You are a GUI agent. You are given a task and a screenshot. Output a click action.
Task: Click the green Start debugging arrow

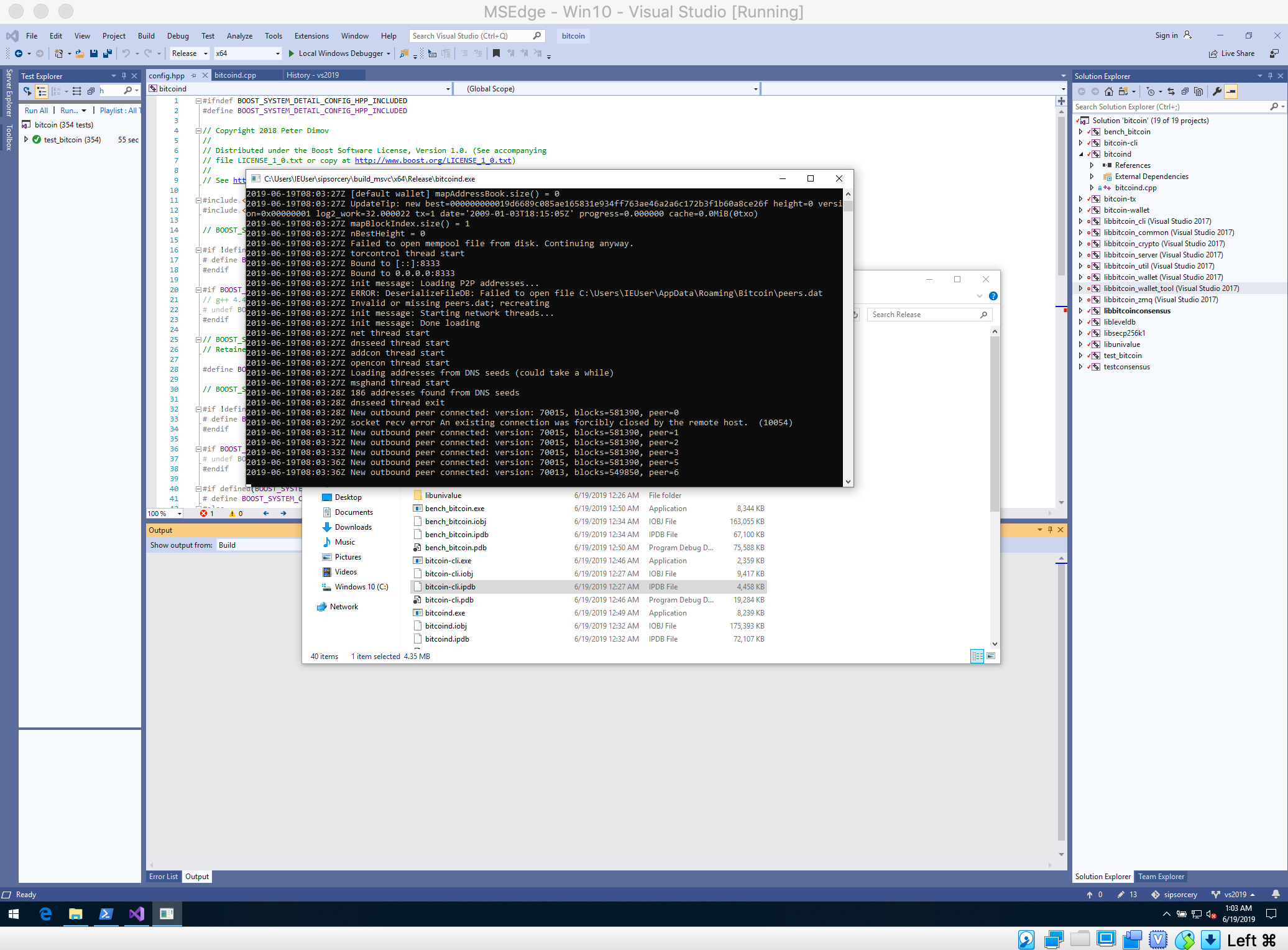(291, 53)
